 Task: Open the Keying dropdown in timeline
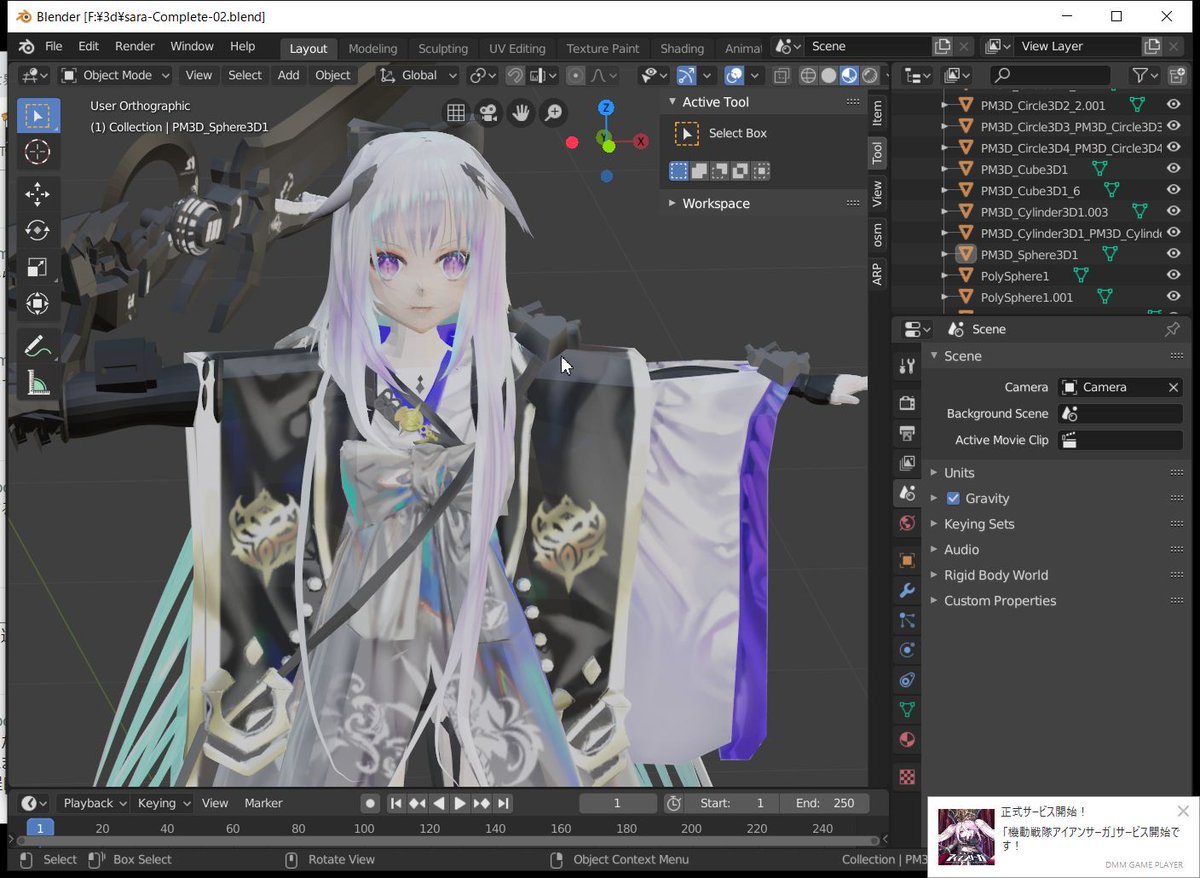click(x=164, y=803)
